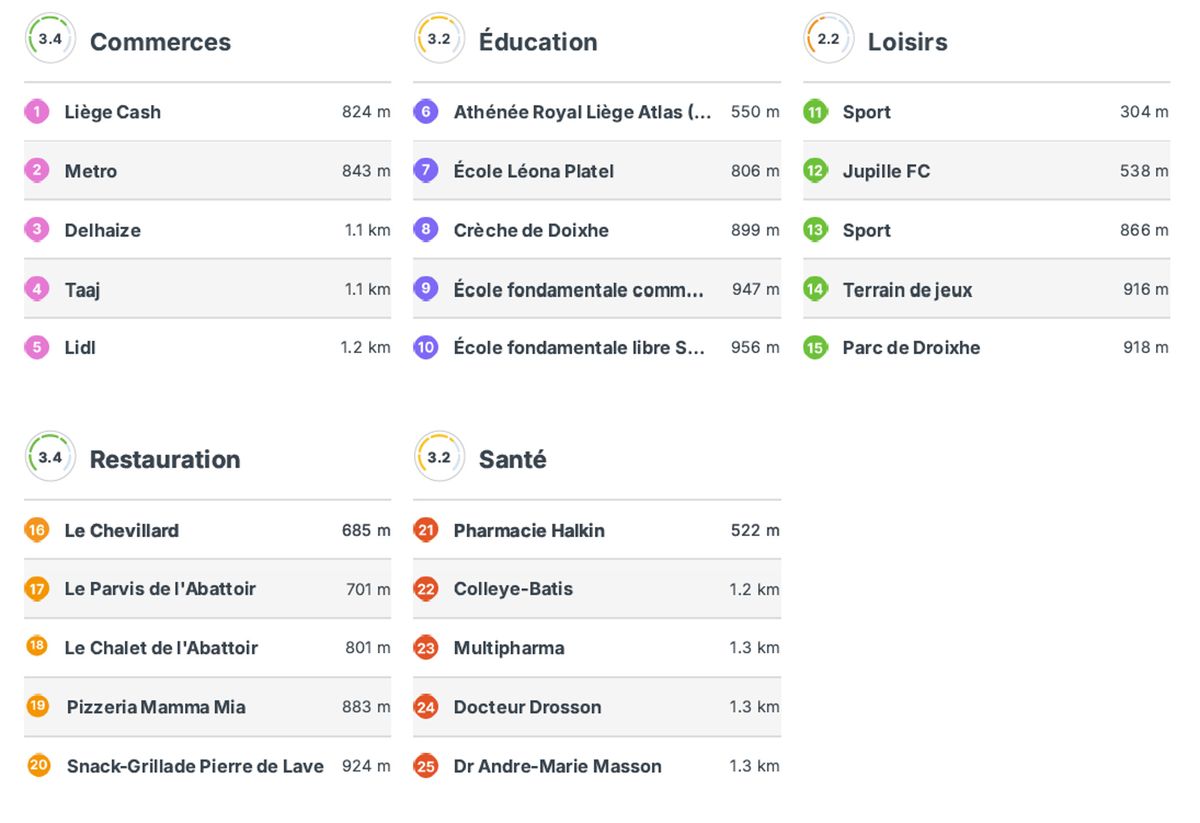Image resolution: width=1200 pixels, height=823 pixels.
Task: Click the Commerces 3.4 score gauge
Action: tap(50, 39)
